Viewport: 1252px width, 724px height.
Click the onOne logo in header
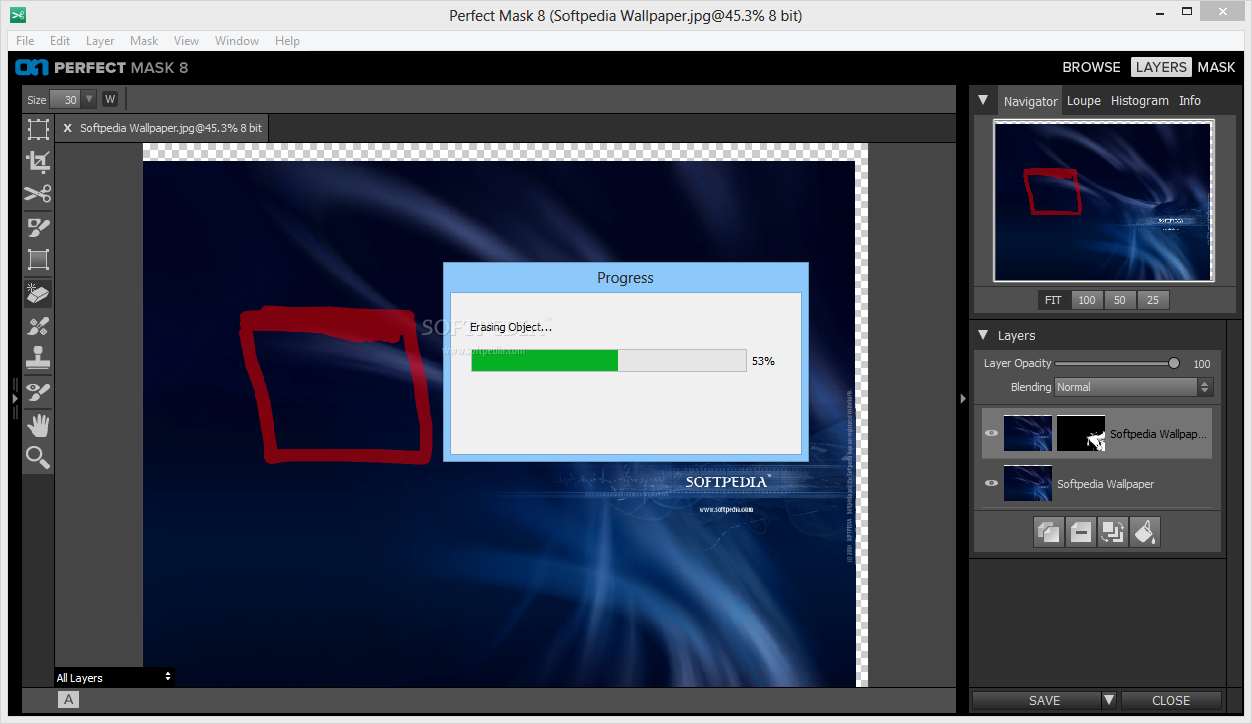coord(32,67)
